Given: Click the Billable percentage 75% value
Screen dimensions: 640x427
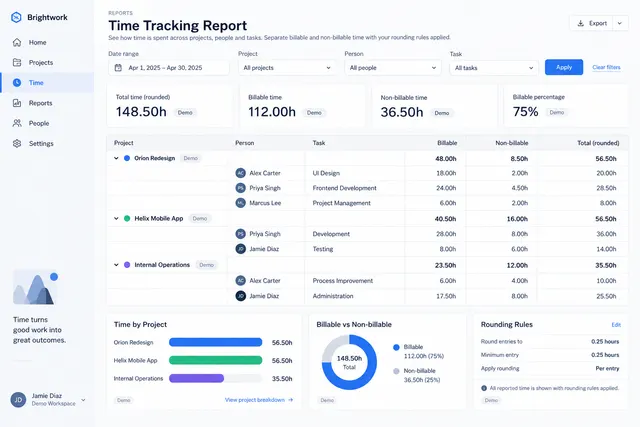Looking at the screenshot, I should (x=525, y=111).
